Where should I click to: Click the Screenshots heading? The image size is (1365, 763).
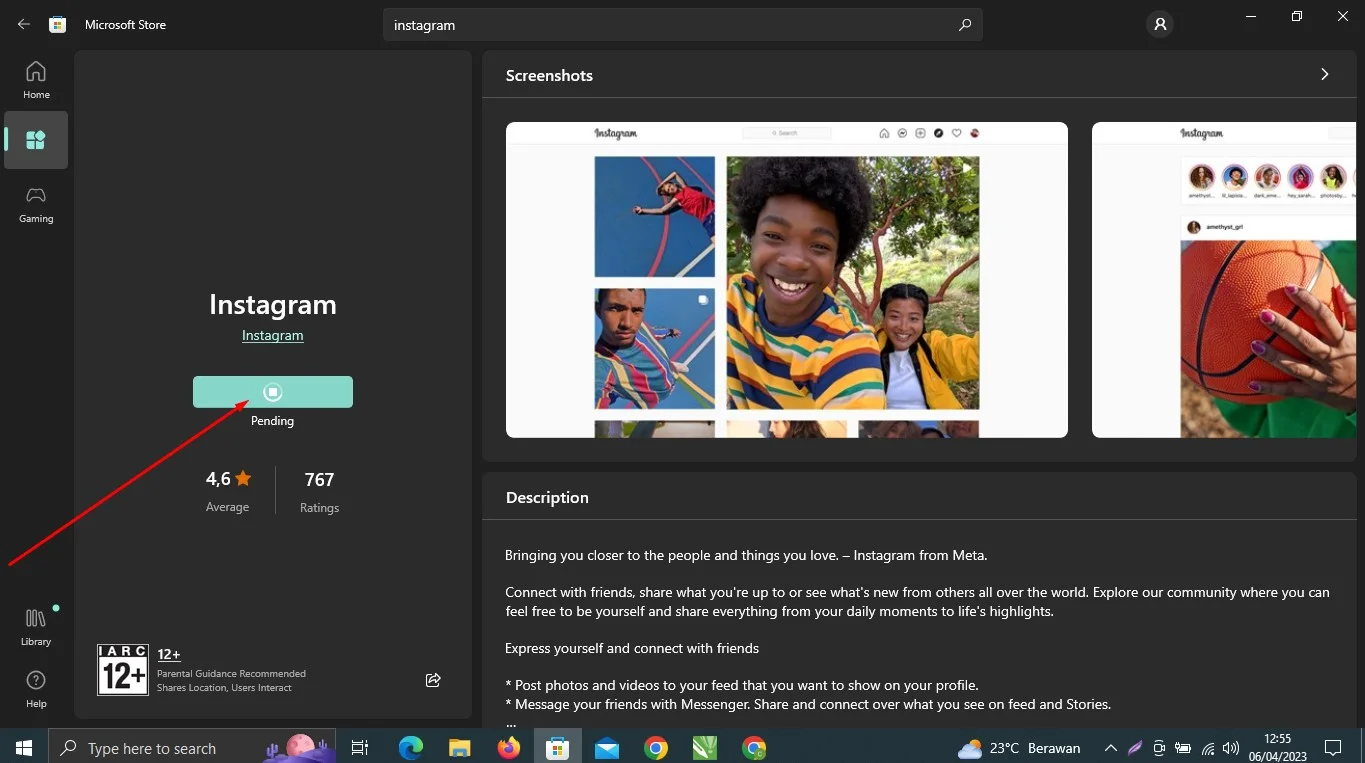[x=549, y=75]
